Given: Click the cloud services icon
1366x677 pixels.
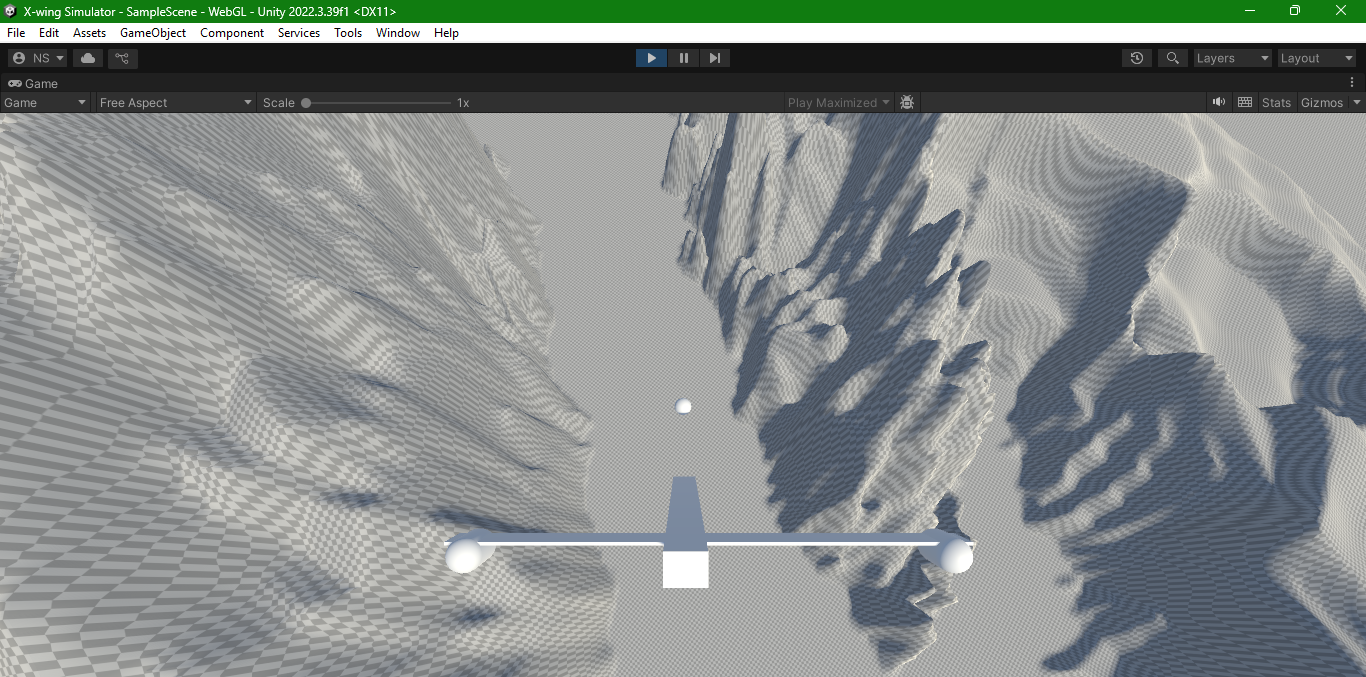Looking at the screenshot, I should tap(88, 58).
